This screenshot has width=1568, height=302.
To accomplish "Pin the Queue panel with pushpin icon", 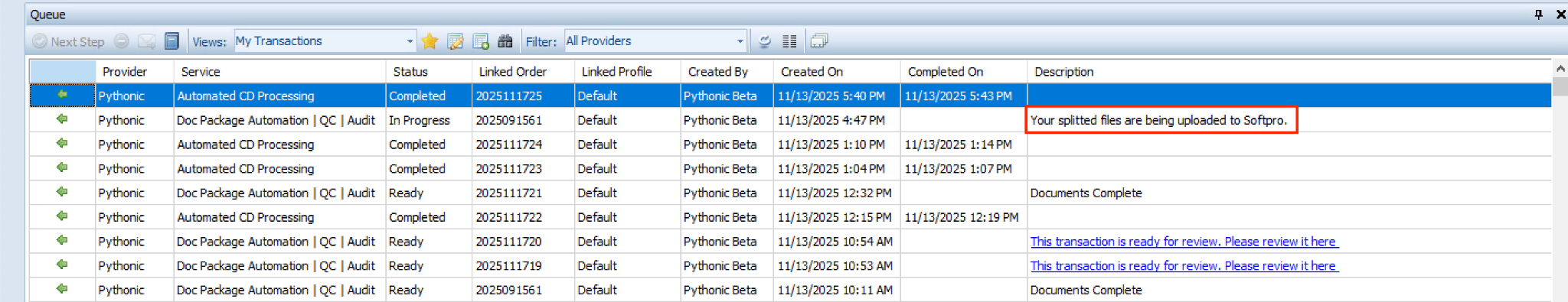I will (x=1539, y=14).
